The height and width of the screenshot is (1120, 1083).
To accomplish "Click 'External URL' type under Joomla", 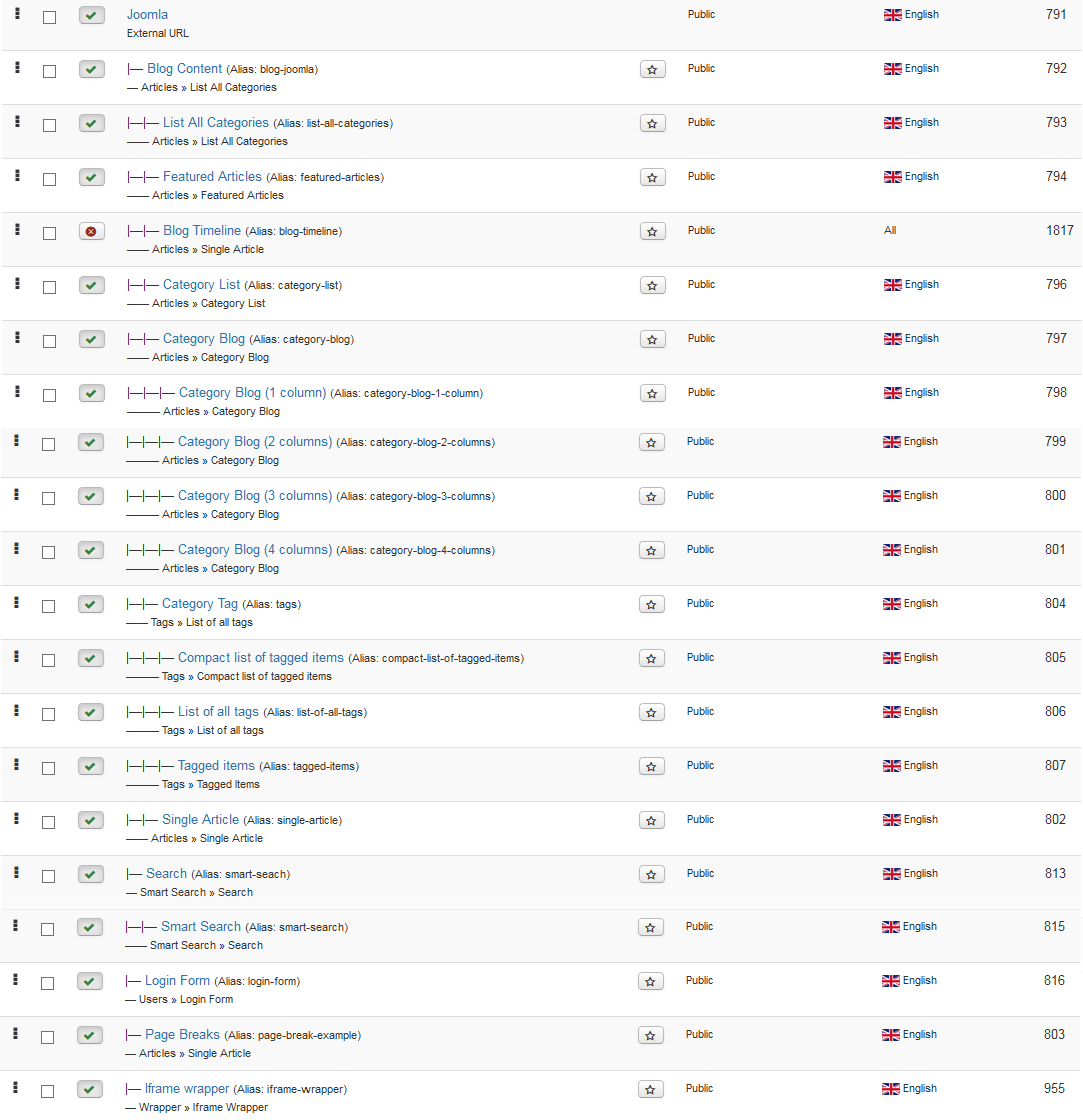I will (x=158, y=33).
